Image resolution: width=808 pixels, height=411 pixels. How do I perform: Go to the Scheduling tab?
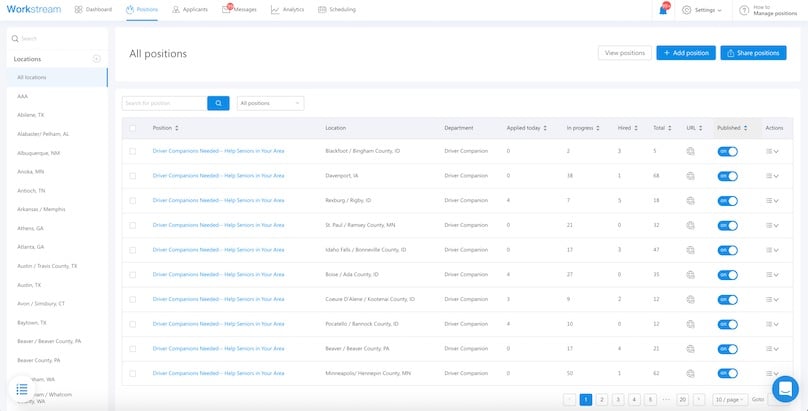(336, 10)
